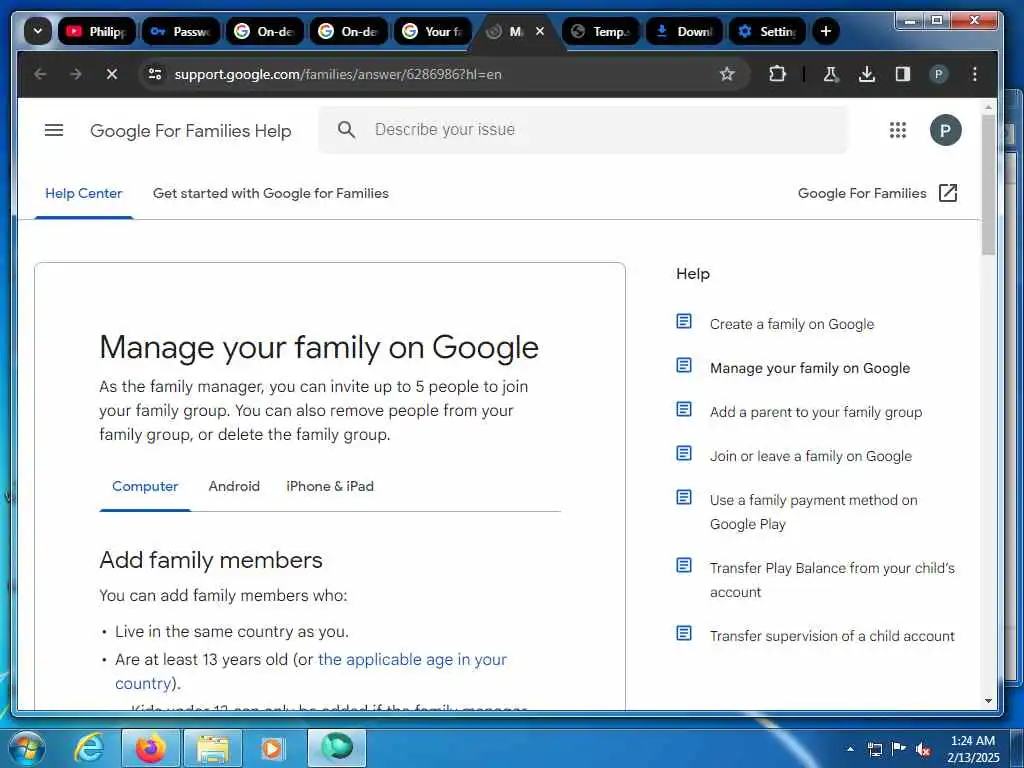Open Chrome Labs flask icon
The height and width of the screenshot is (768, 1024).
tap(831, 74)
